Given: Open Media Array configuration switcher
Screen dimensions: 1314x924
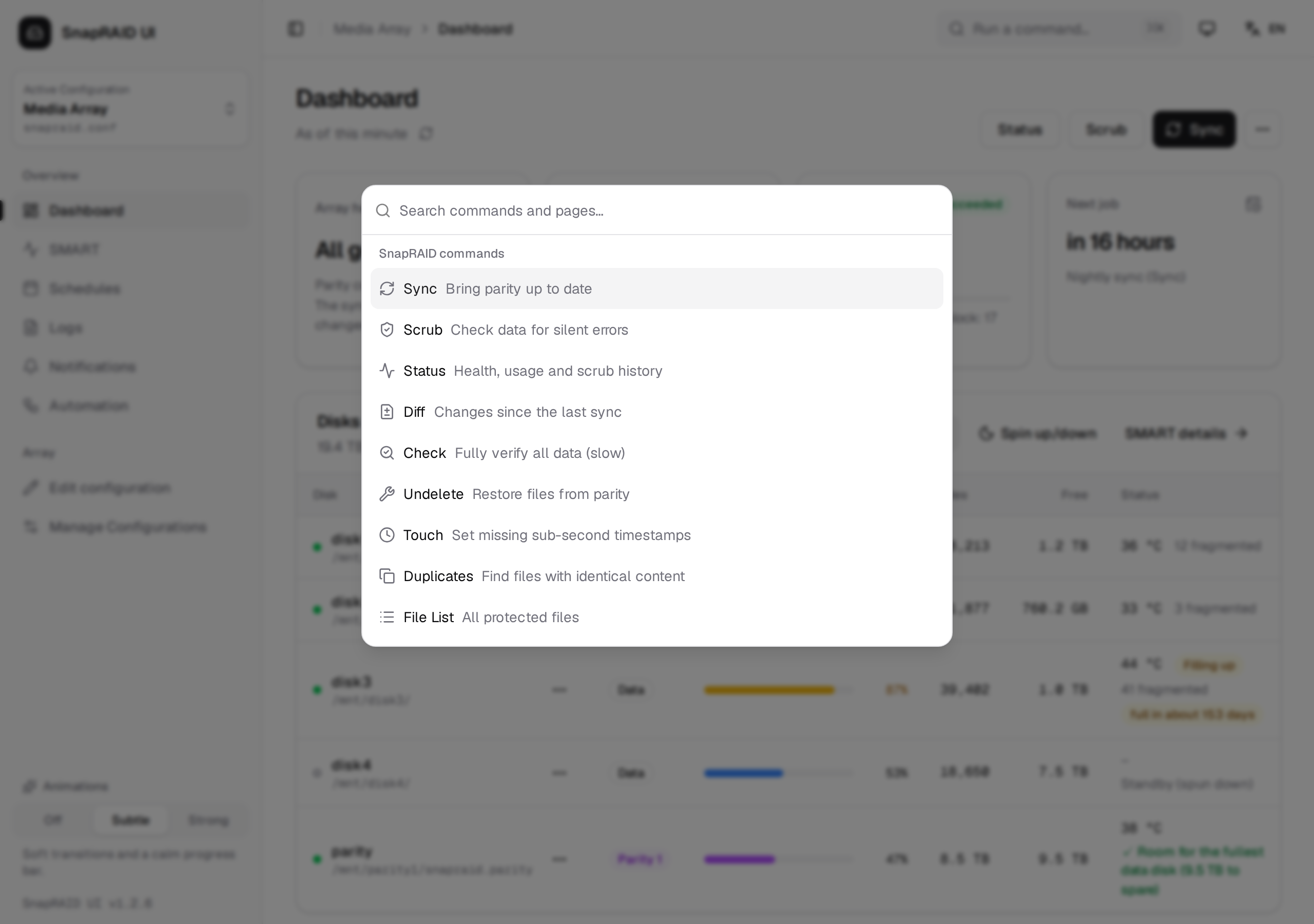Looking at the screenshot, I should [x=130, y=108].
